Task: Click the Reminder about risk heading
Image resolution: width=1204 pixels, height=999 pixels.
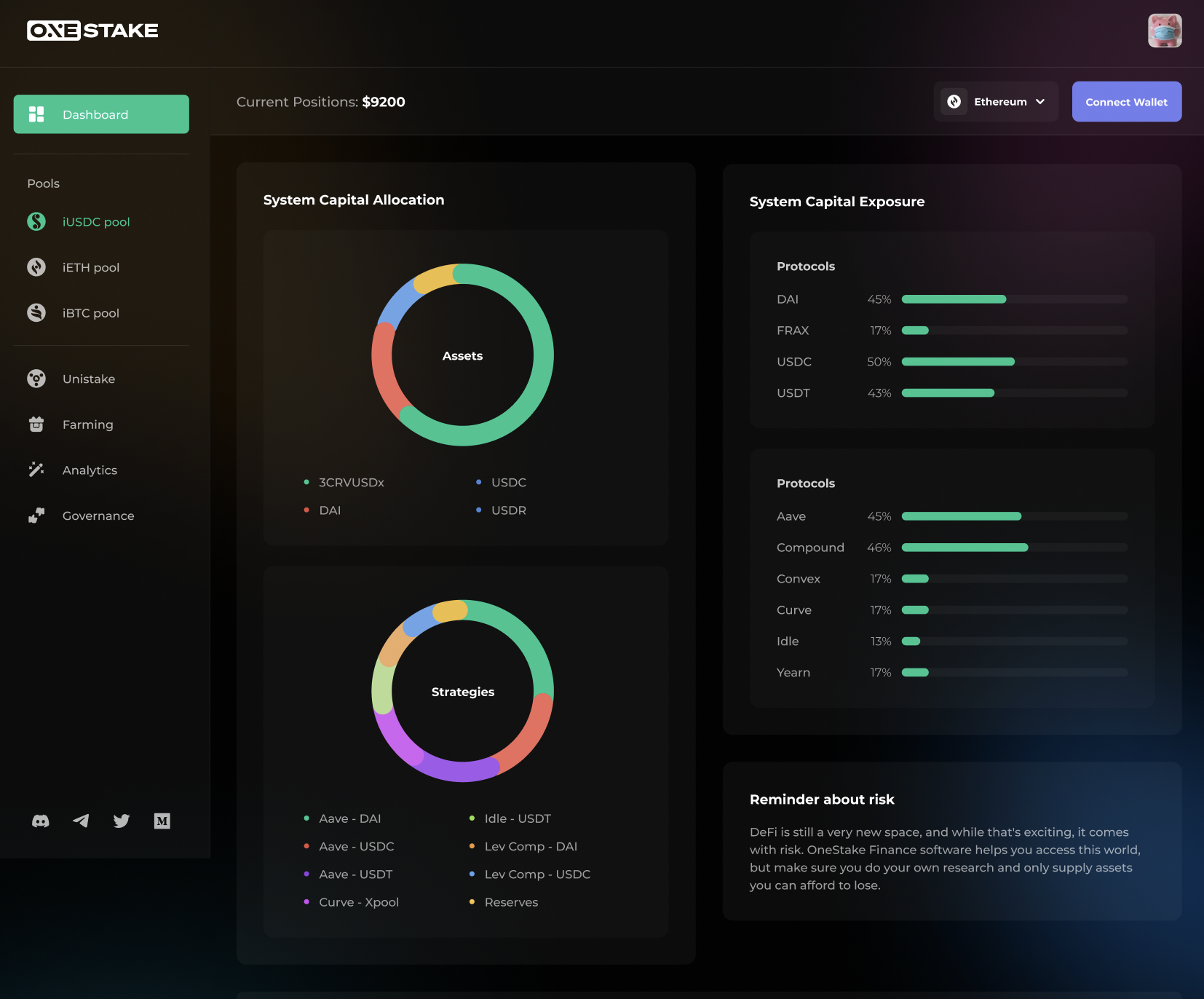Action: click(x=822, y=799)
